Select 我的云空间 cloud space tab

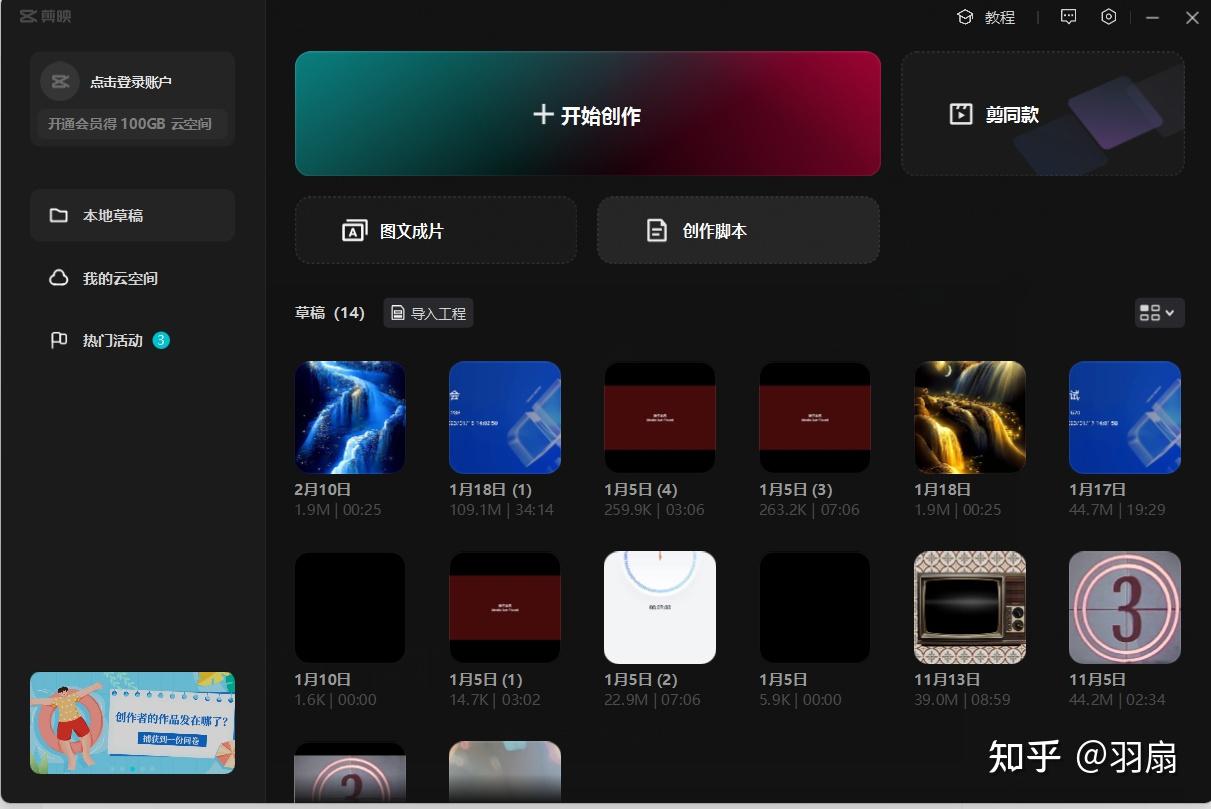point(132,278)
